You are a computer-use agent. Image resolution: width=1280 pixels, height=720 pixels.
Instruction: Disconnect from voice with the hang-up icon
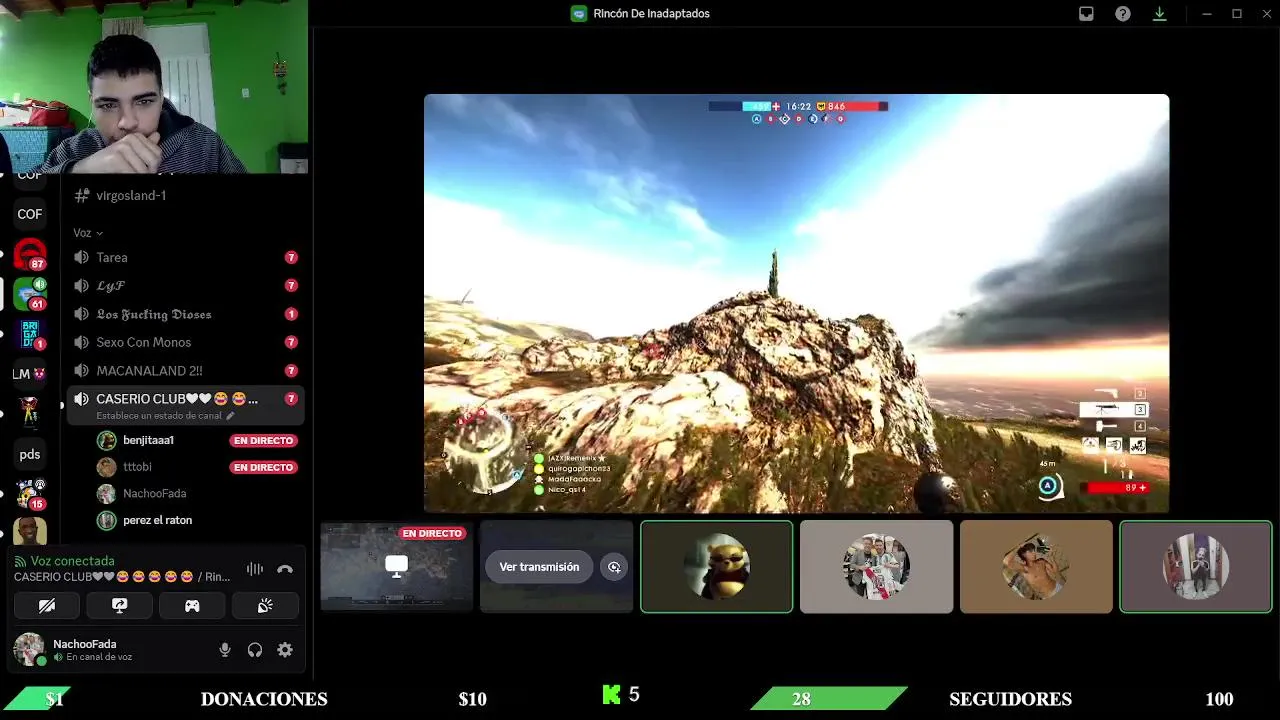(285, 569)
